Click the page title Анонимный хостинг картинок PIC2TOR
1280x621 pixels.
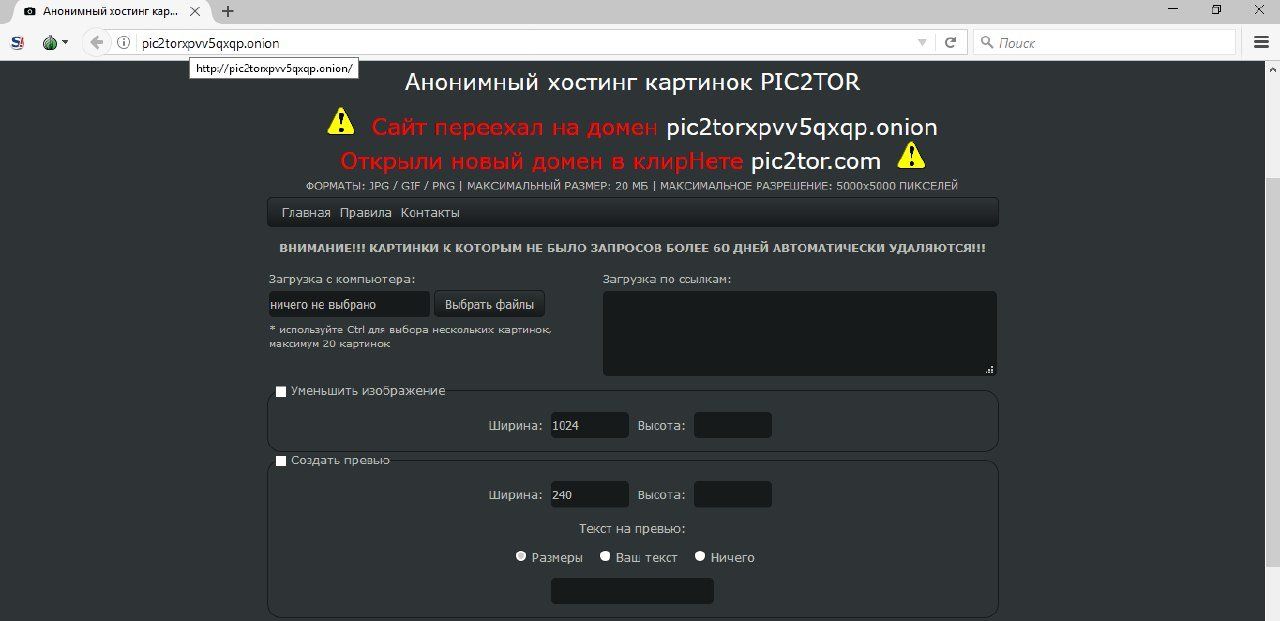coord(632,82)
